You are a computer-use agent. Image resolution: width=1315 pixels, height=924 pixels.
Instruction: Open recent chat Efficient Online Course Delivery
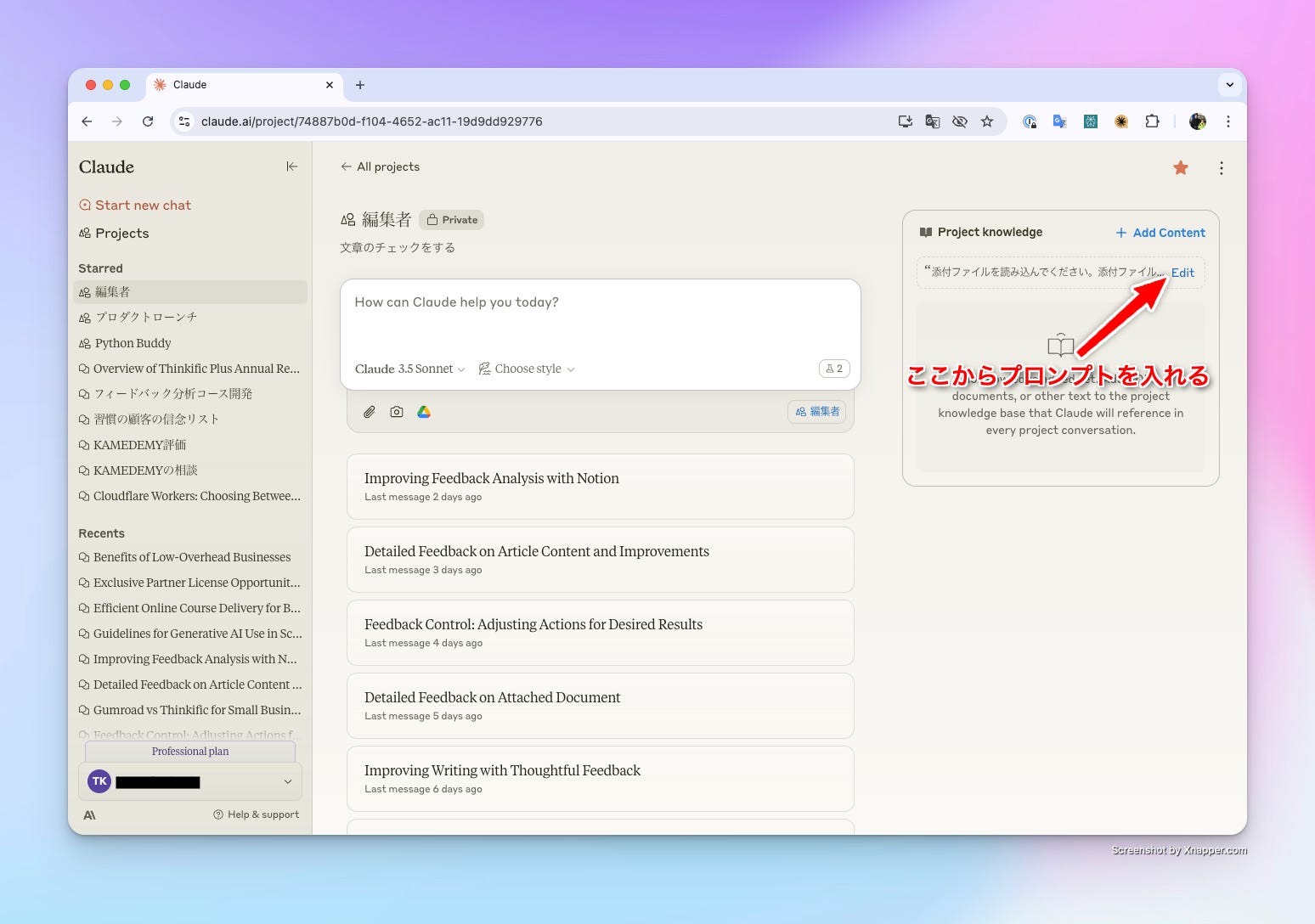[x=190, y=608]
